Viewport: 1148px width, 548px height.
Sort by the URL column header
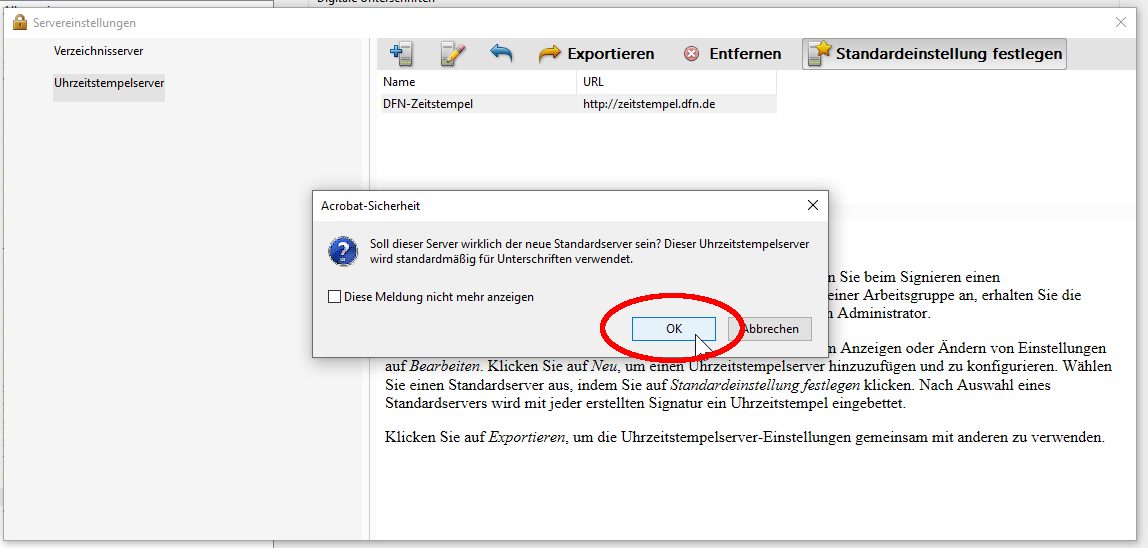coord(676,82)
